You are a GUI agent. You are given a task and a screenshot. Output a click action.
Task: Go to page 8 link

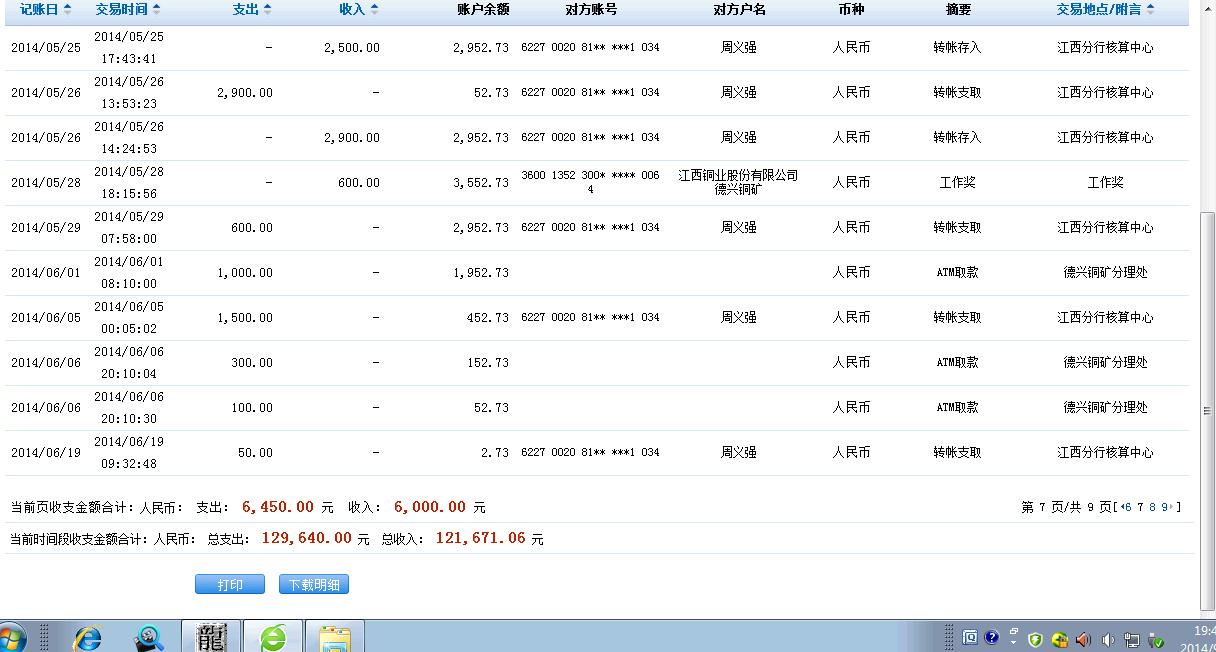[x=1152, y=508]
